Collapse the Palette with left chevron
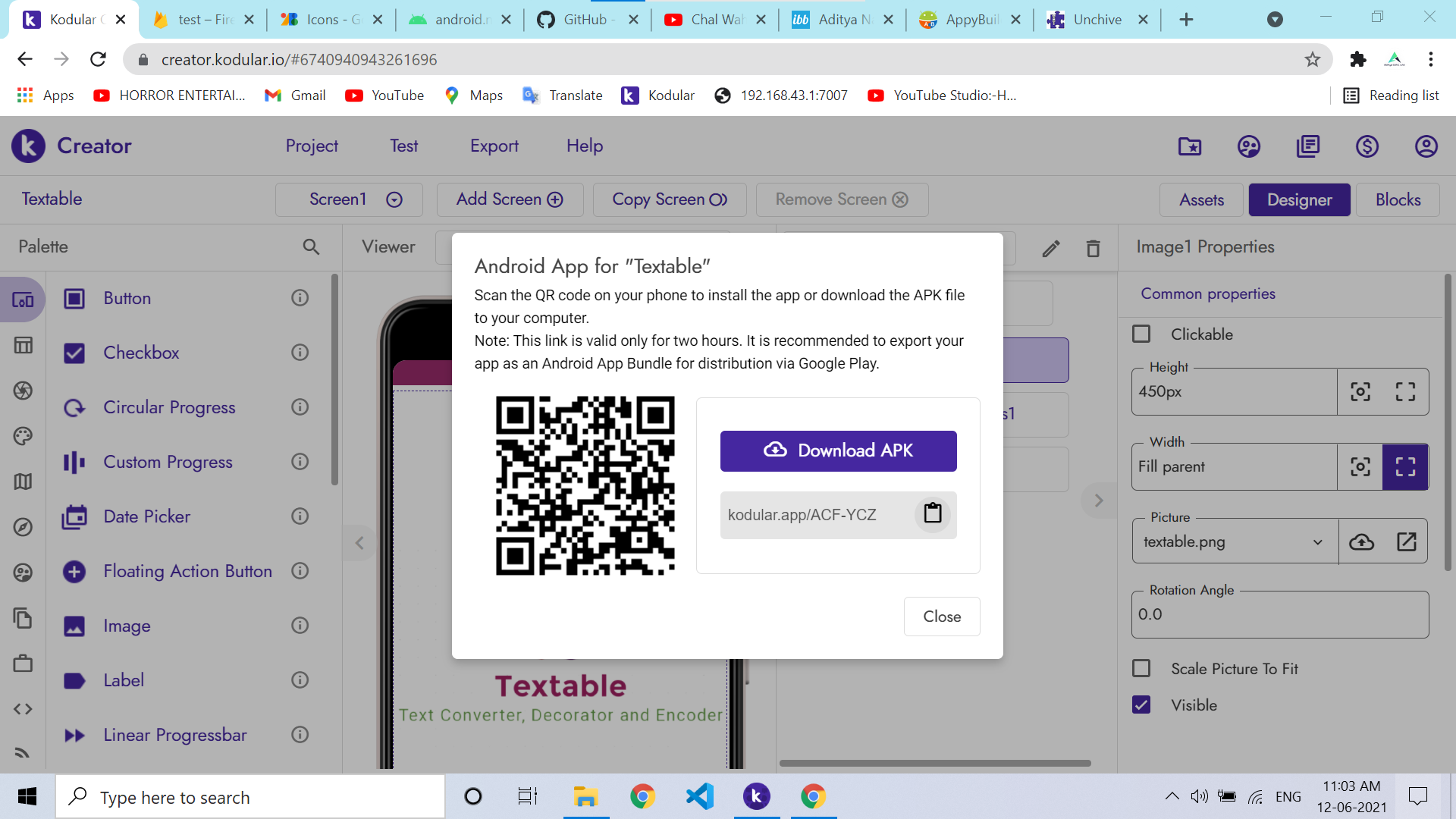The image size is (1456, 819). (x=359, y=543)
